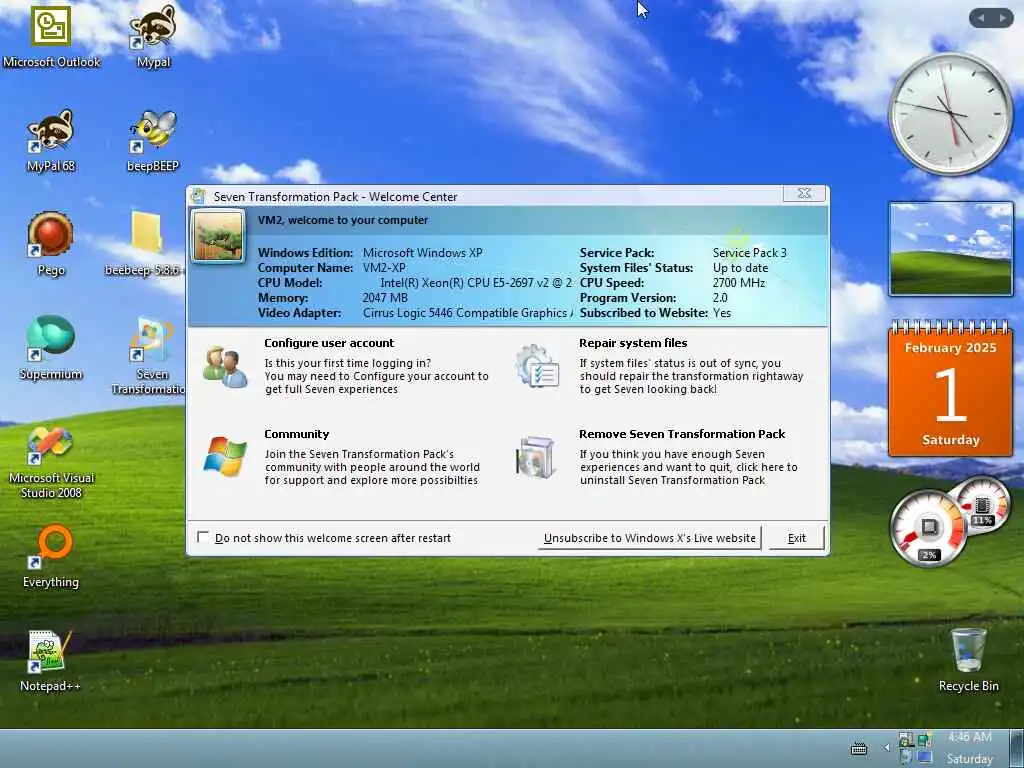The height and width of the screenshot is (768, 1024).
Task: Click 'VM2, welcome to your computer' header
Action: 343,220
